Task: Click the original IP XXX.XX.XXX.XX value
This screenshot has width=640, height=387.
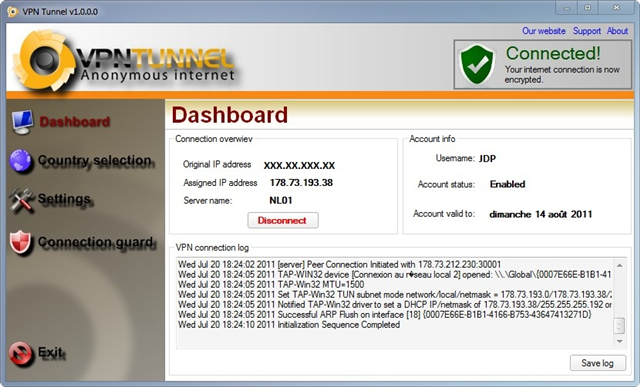Action: pyautogui.click(x=299, y=165)
